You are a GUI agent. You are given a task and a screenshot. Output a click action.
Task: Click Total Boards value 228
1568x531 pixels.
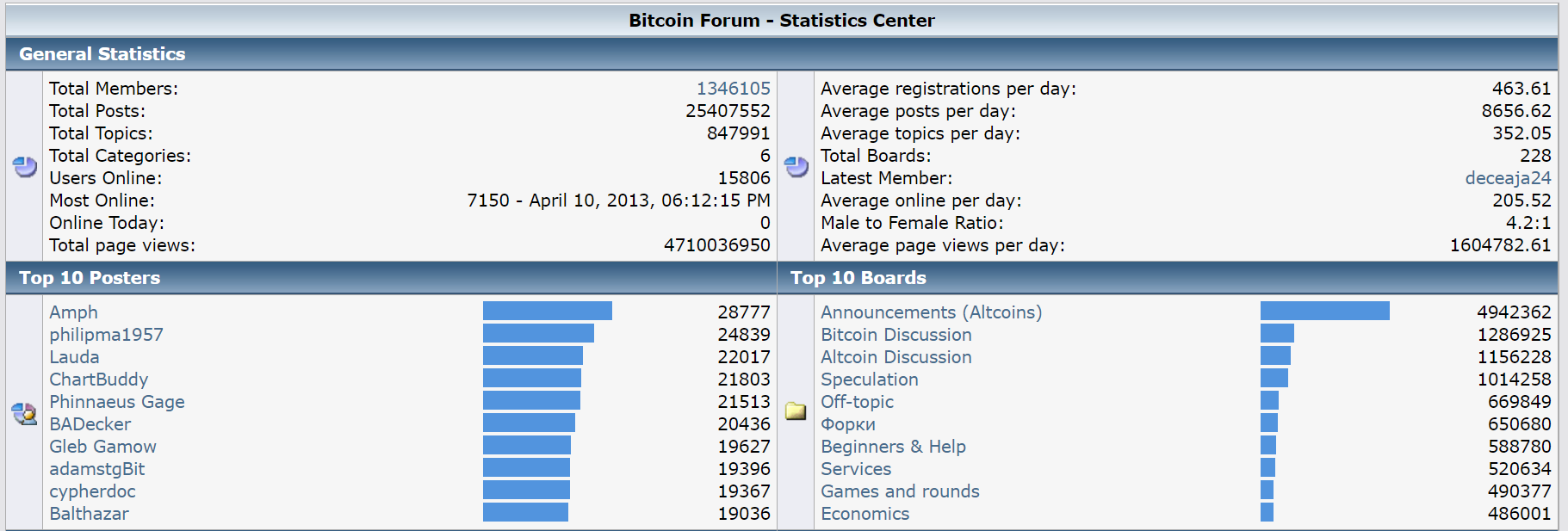click(x=1535, y=156)
